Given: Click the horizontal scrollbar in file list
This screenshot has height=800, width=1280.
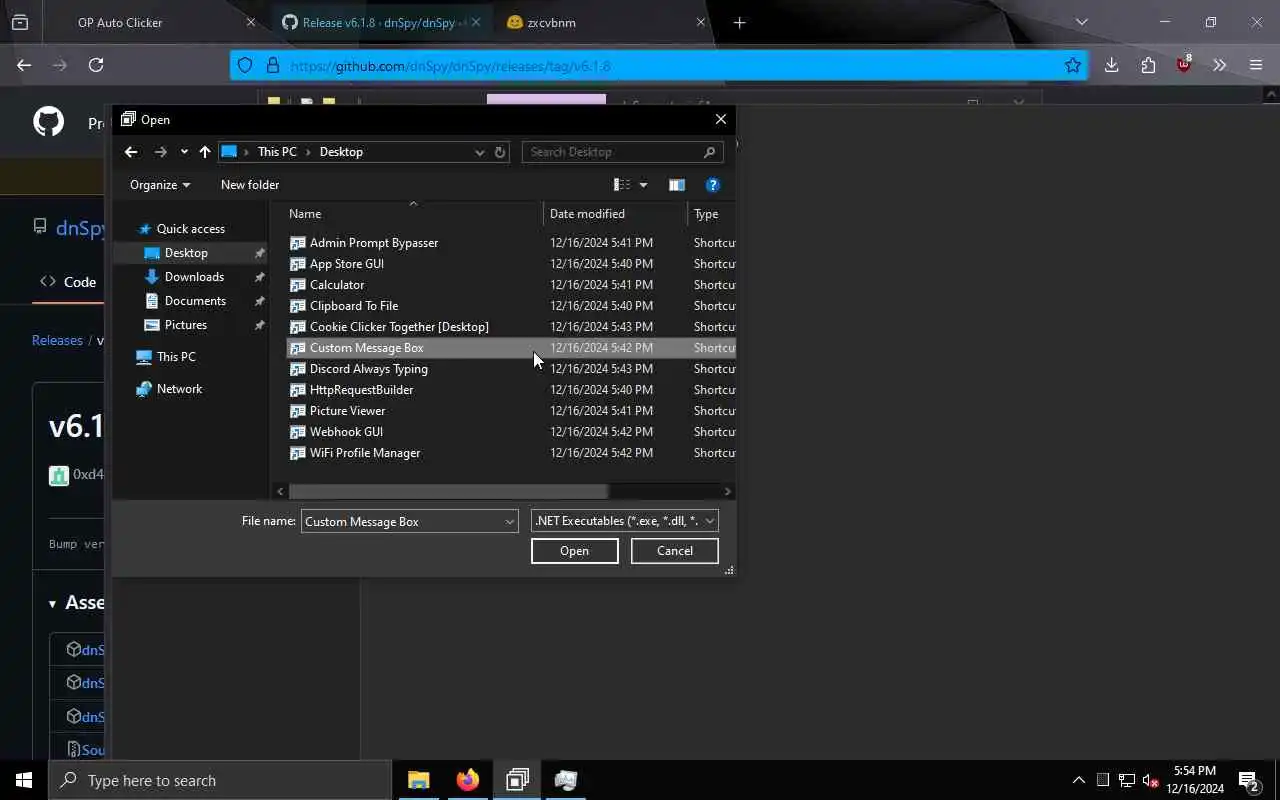Looking at the screenshot, I should (x=448, y=491).
